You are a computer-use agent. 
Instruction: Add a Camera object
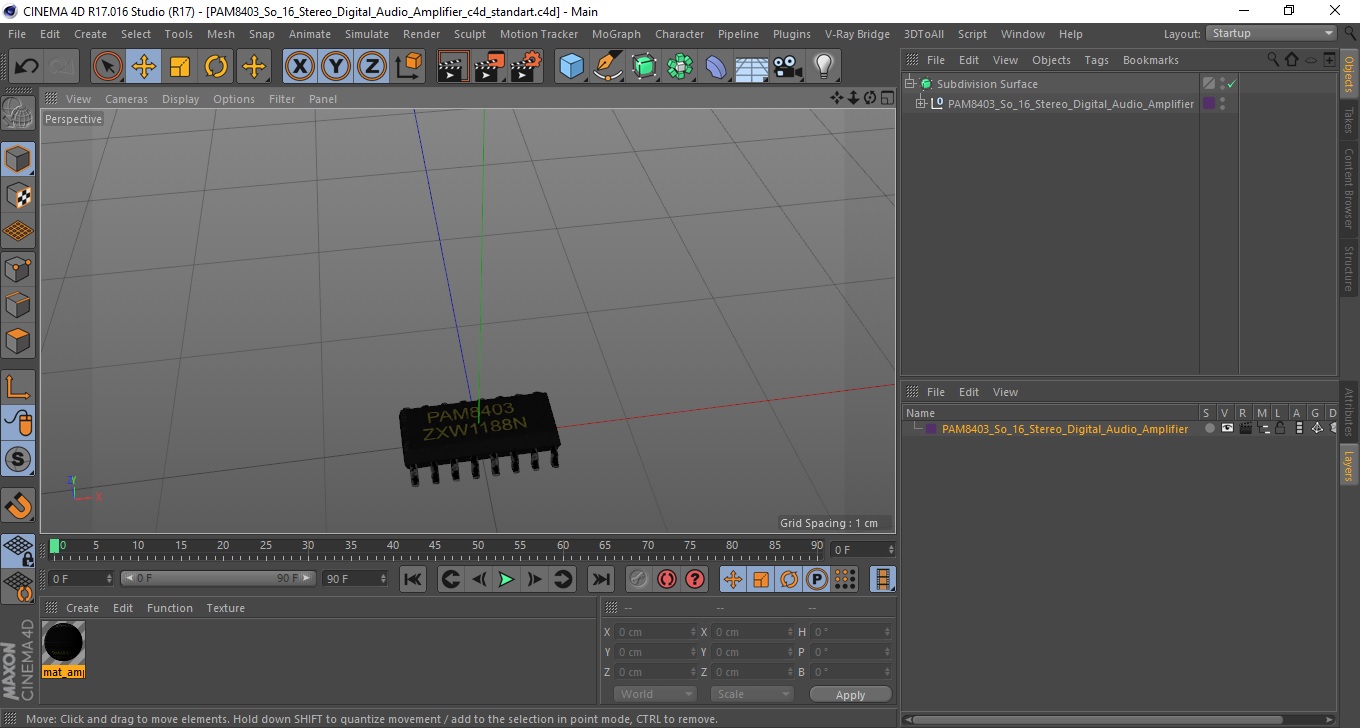point(787,67)
